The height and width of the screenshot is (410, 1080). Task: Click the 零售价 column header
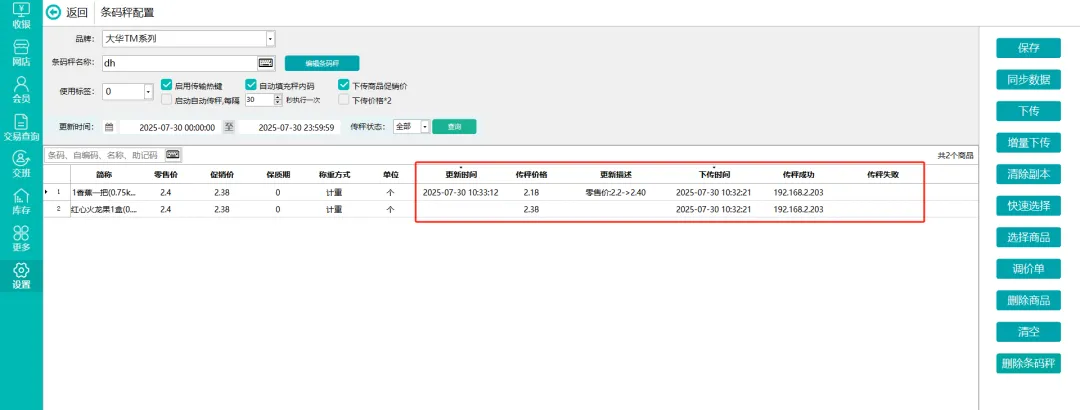[x=165, y=174]
